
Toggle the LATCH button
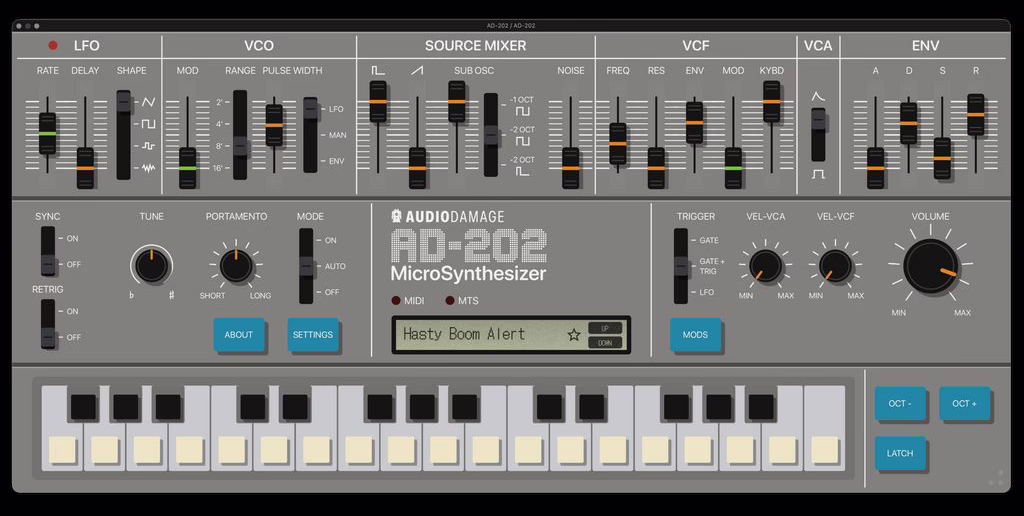tap(900, 453)
